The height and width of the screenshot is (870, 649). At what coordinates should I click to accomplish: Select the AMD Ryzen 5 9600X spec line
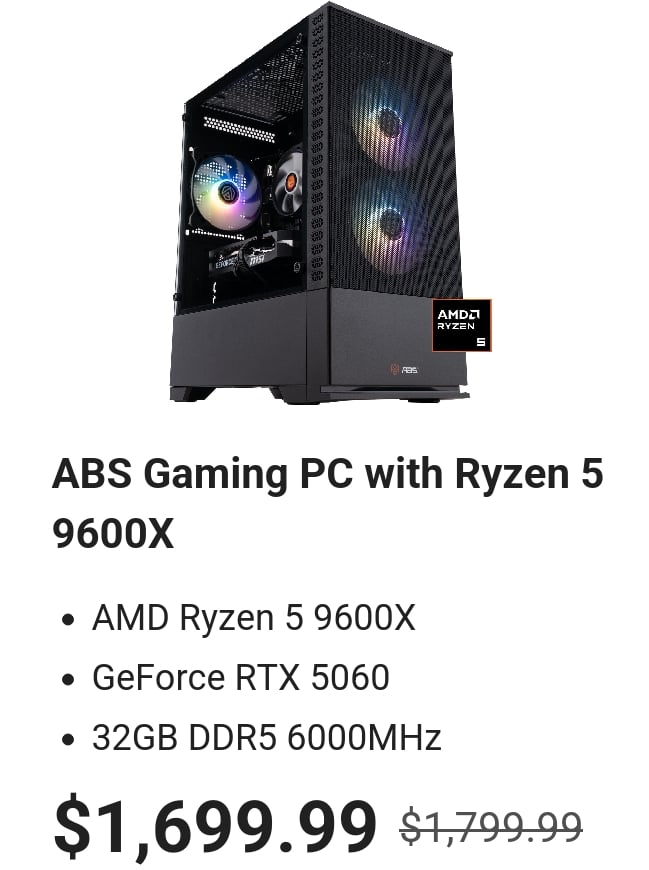coord(253,618)
